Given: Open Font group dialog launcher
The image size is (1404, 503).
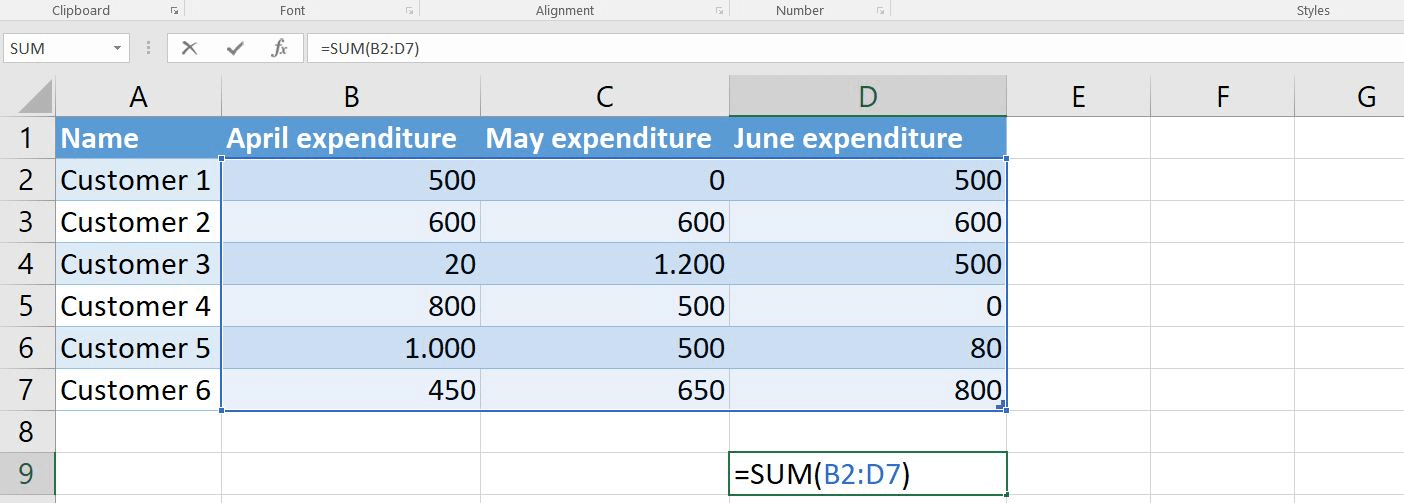Looking at the screenshot, I should [409, 11].
